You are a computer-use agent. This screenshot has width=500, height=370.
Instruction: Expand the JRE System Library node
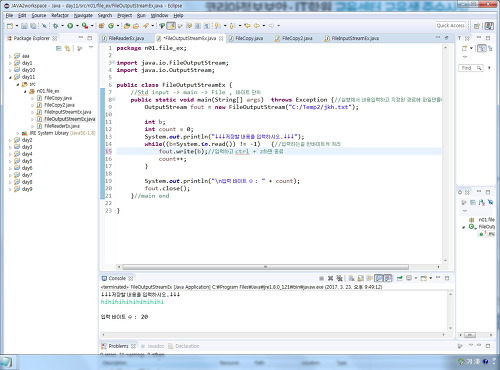click(x=18, y=133)
